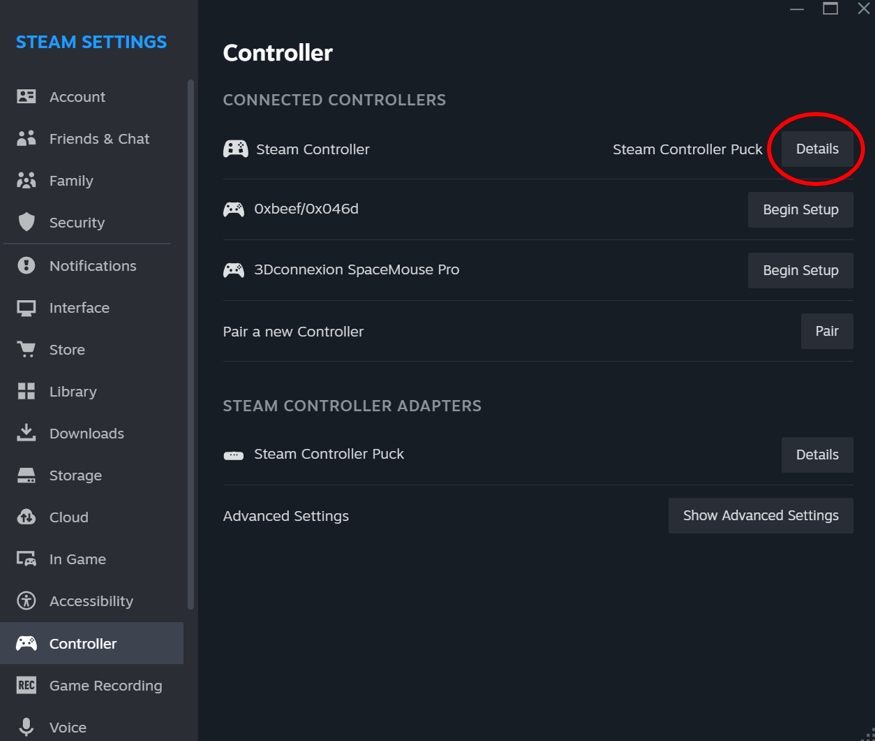Click the Downloads arrow icon

(26, 432)
